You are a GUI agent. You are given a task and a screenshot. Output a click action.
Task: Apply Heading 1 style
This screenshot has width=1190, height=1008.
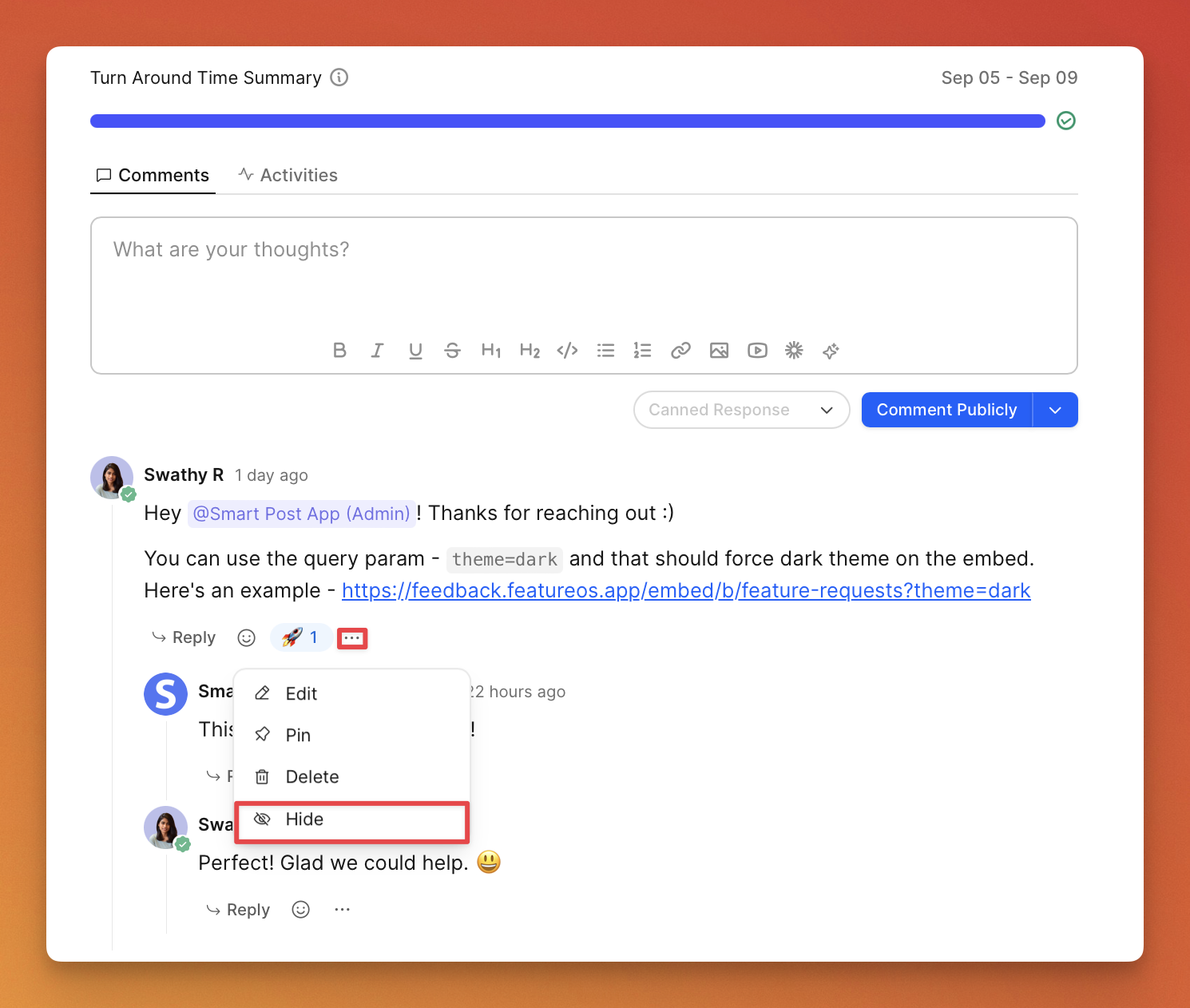tap(491, 351)
